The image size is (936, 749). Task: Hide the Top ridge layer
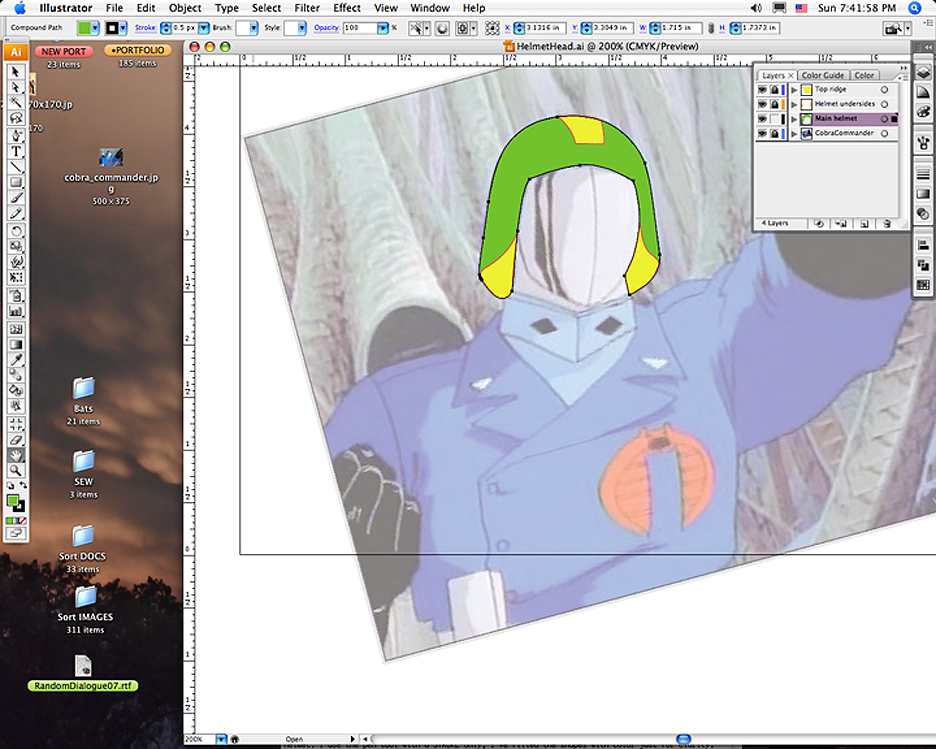click(x=762, y=90)
